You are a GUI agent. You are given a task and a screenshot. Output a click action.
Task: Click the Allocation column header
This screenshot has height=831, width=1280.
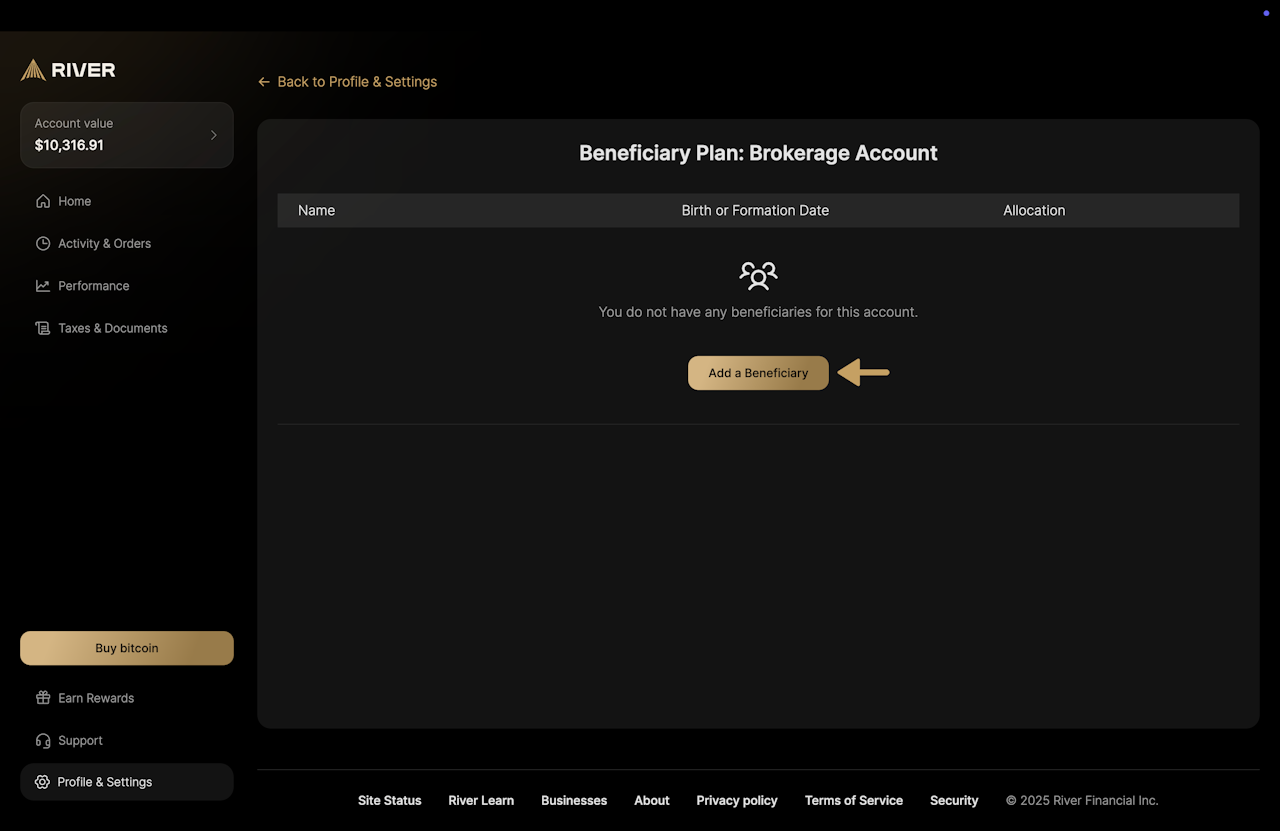(x=1034, y=210)
